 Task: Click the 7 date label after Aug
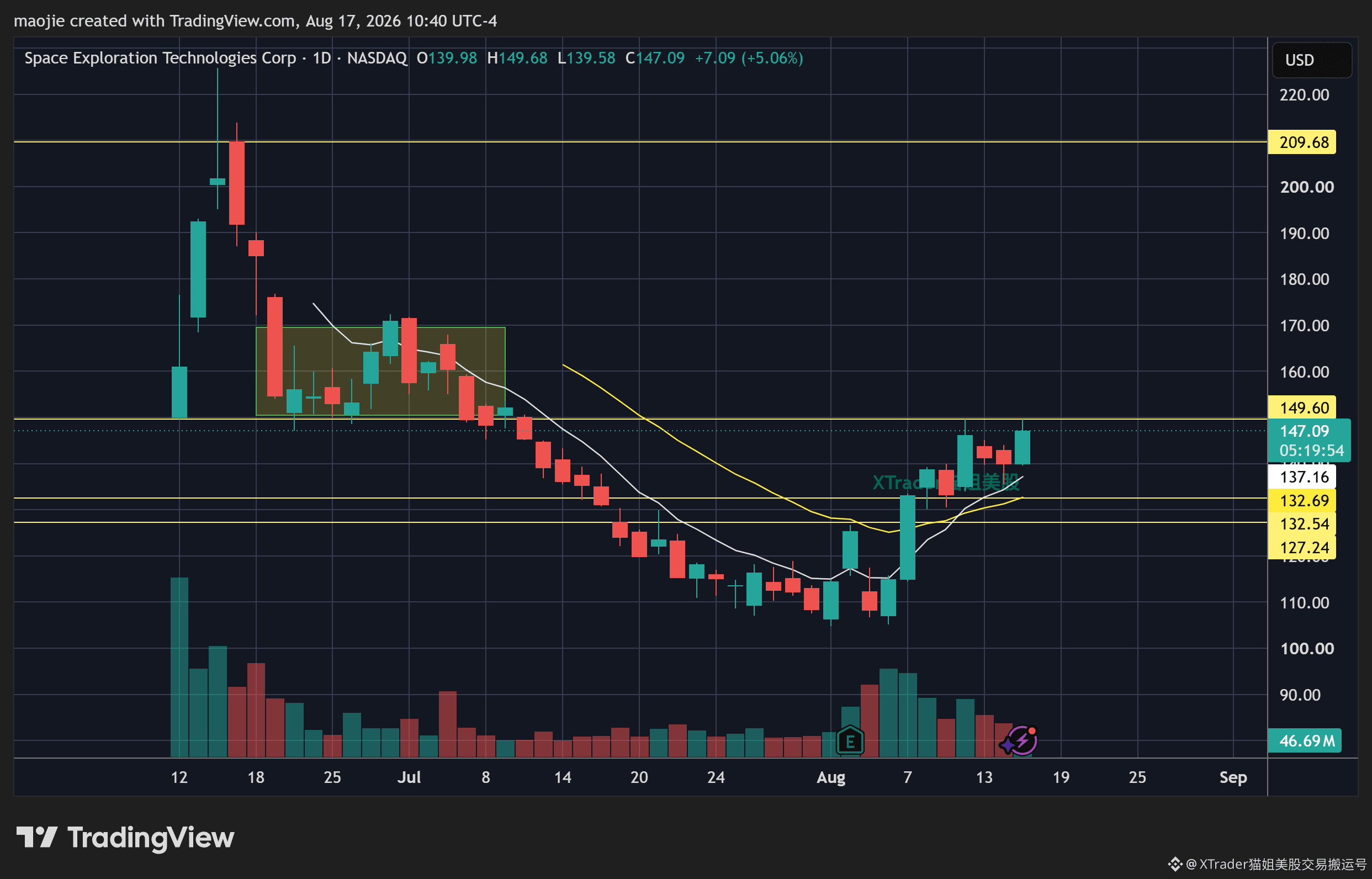tap(908, 777)
